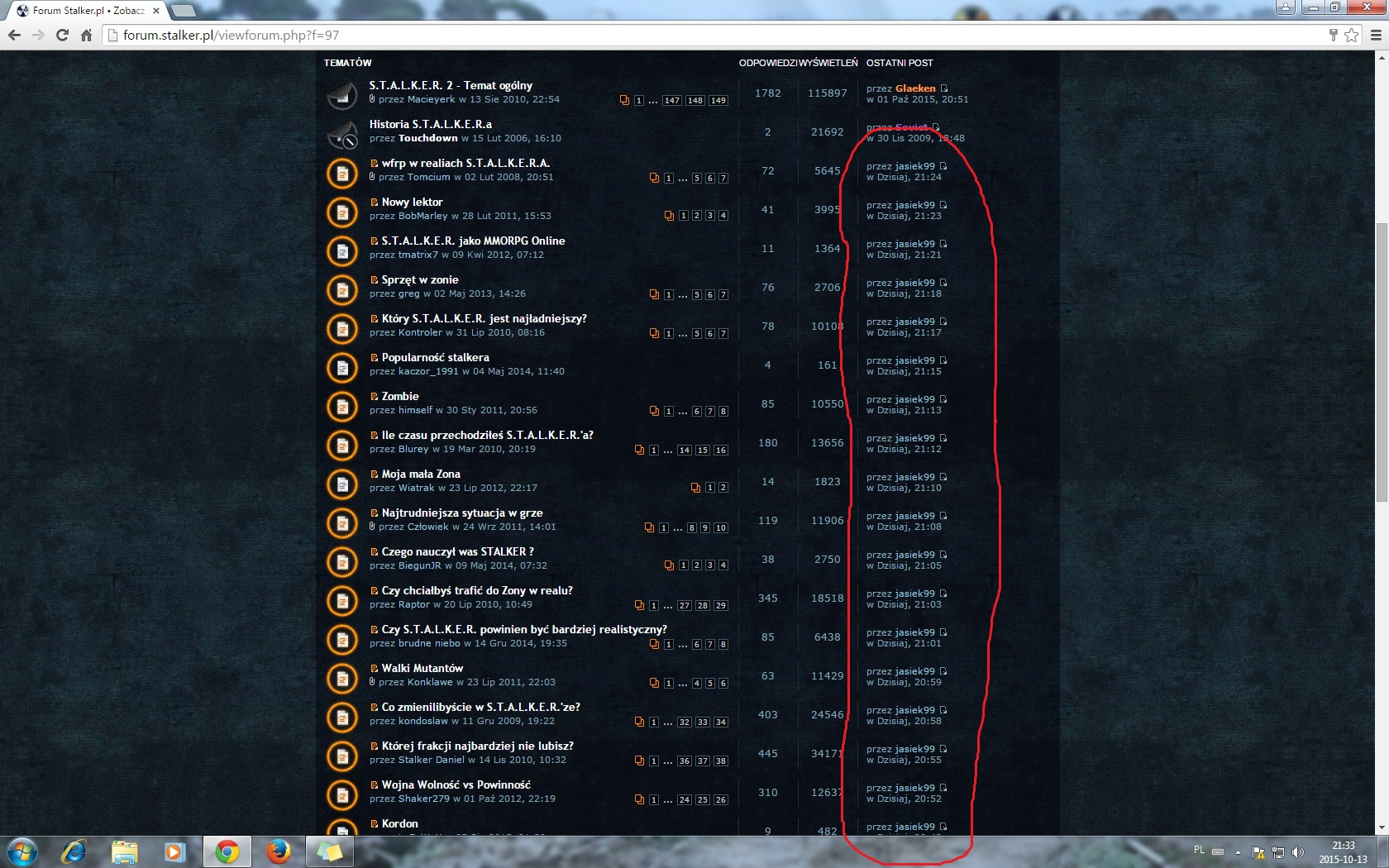Open Windows Explorer folder on taskbar
This screenshot has height=868, width=1389.
124,851
